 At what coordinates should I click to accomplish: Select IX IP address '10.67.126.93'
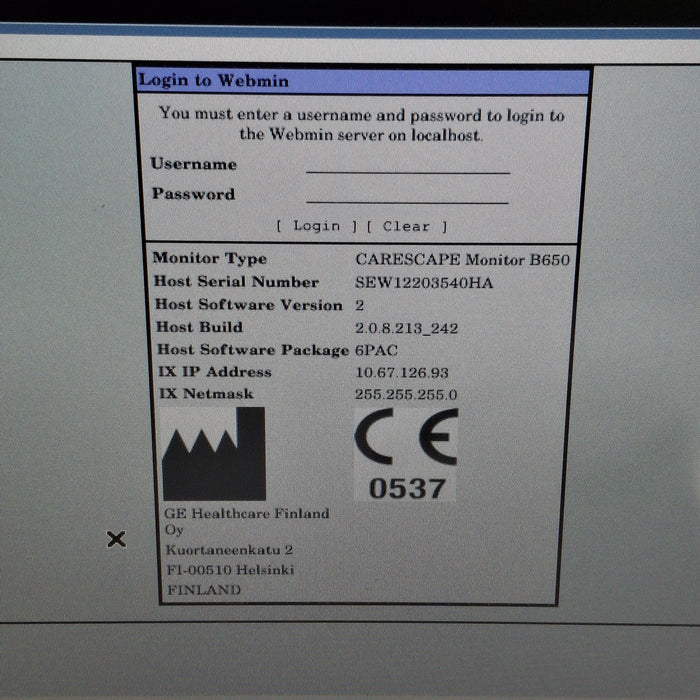[x=402, y=373]
